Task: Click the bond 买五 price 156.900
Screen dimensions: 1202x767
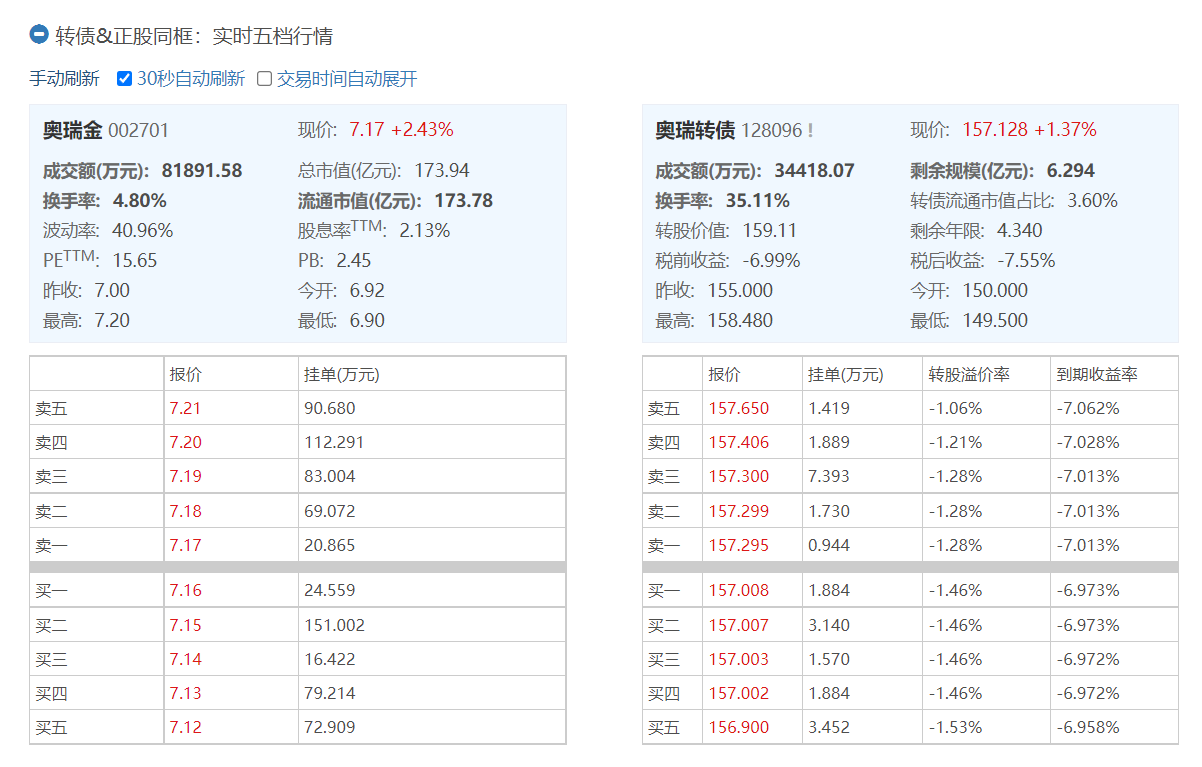Action: [x=739, y=727]
